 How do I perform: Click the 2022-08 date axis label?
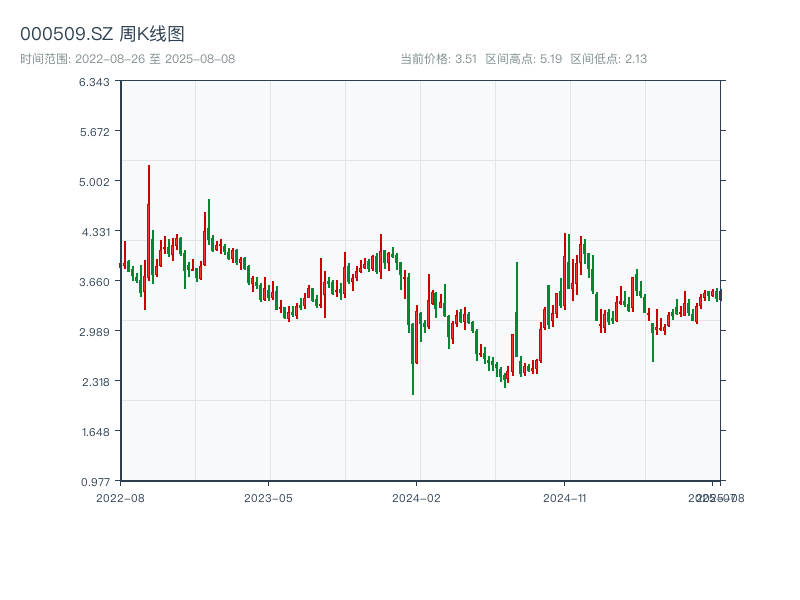coord(120,497)
